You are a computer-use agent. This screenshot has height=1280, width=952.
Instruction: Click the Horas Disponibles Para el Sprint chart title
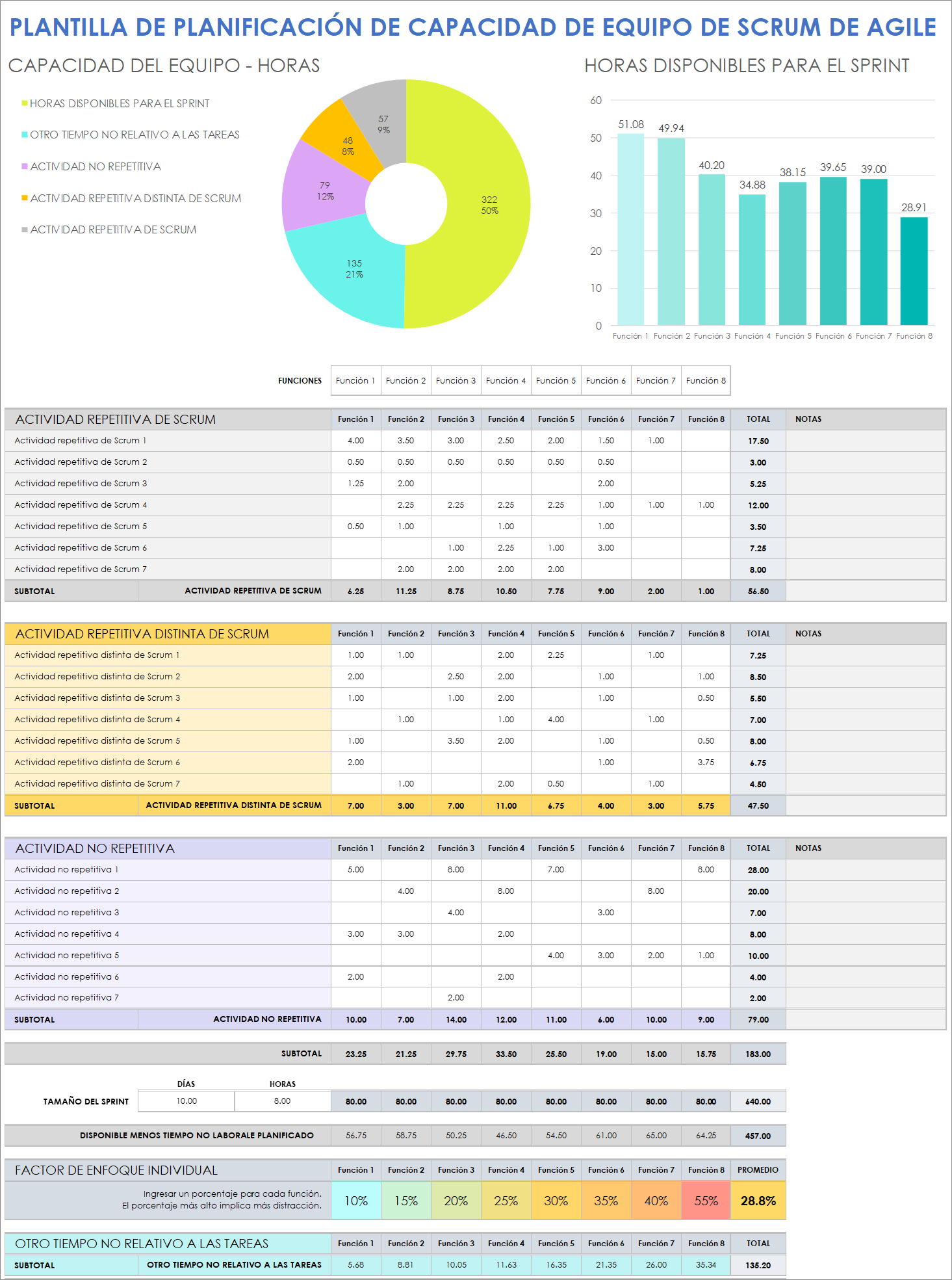tap(747, 66)
